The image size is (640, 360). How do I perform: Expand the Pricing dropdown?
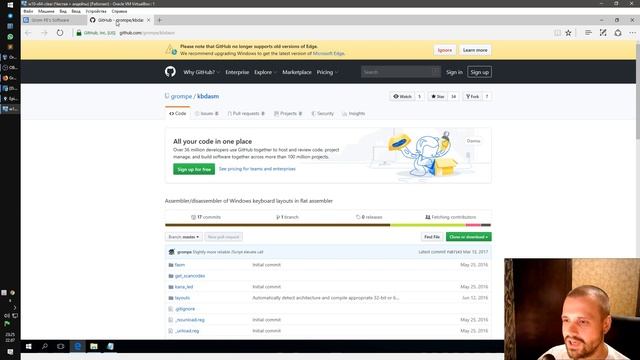pos(327,72)
